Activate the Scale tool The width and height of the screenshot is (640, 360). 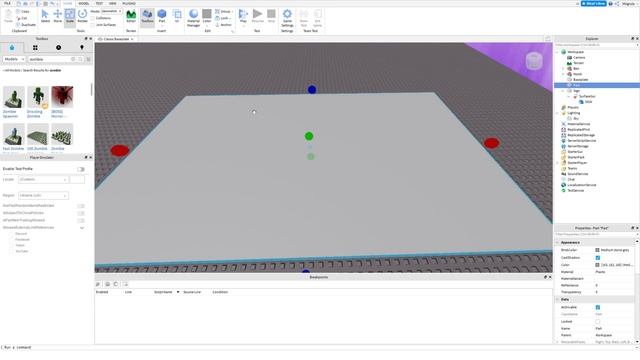[70, 16]
